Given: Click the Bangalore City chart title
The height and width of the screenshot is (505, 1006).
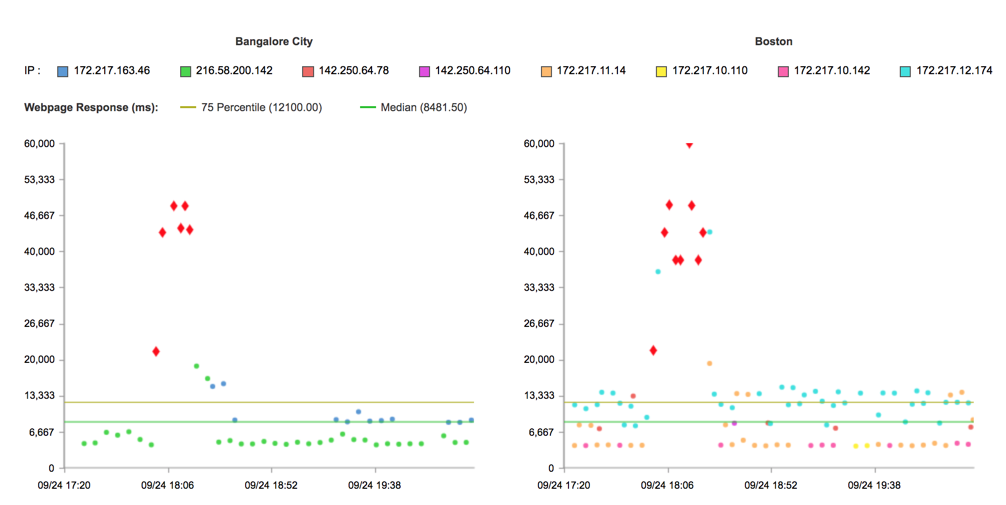Looking at the screenshot, I should click(x=274, y=42).
